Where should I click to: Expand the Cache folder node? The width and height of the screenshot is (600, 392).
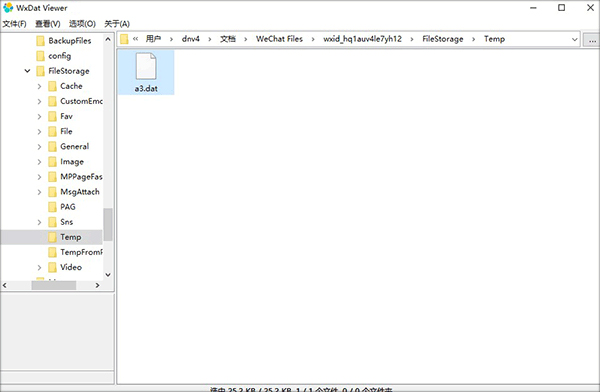(x=39, y=86)
